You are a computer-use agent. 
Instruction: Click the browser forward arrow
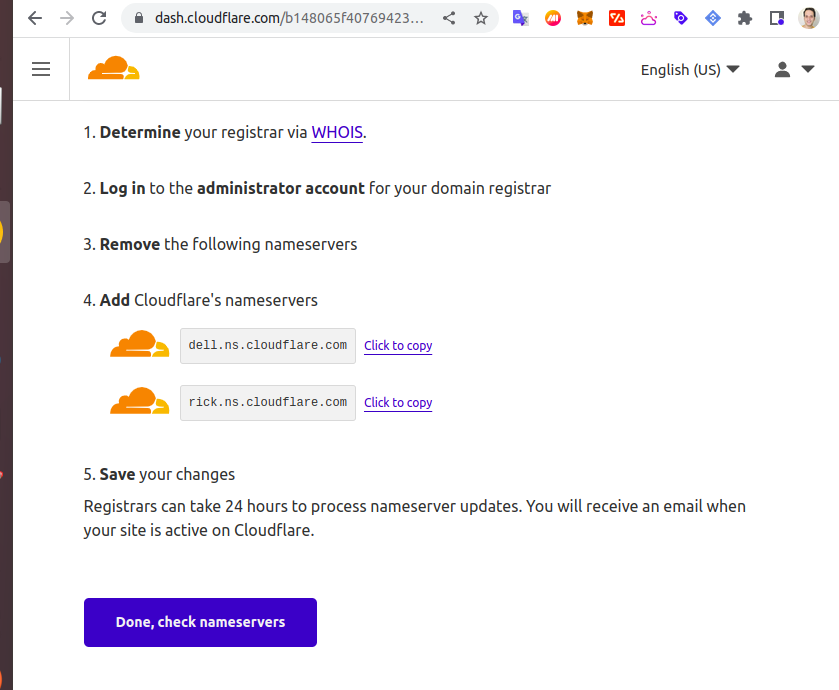(x=67, y=18)
